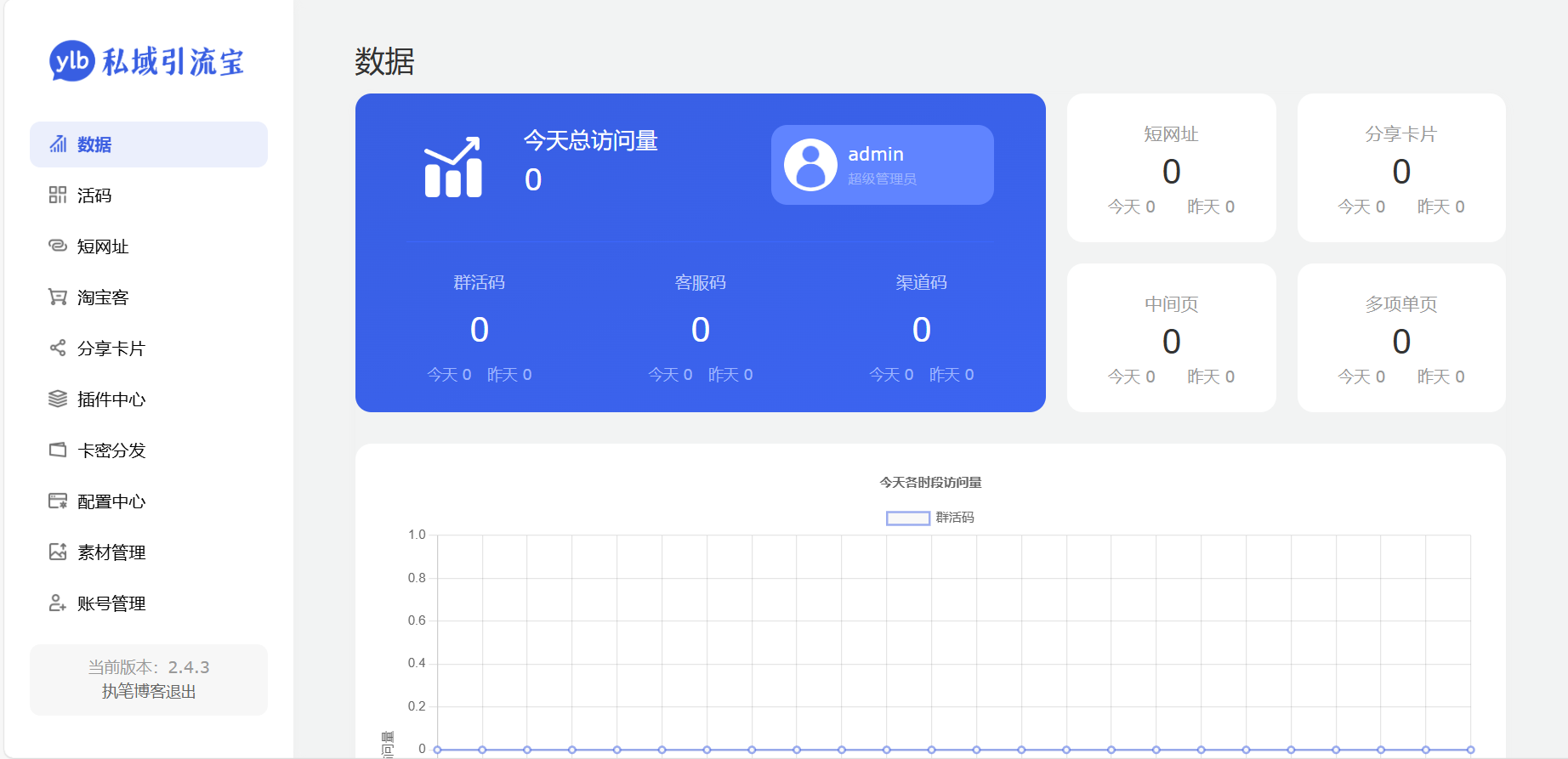Toggle the 群活码 legend swatch in chart
Screen dimensions: 1568x759
pyautogui.click(x=908, y=518)
